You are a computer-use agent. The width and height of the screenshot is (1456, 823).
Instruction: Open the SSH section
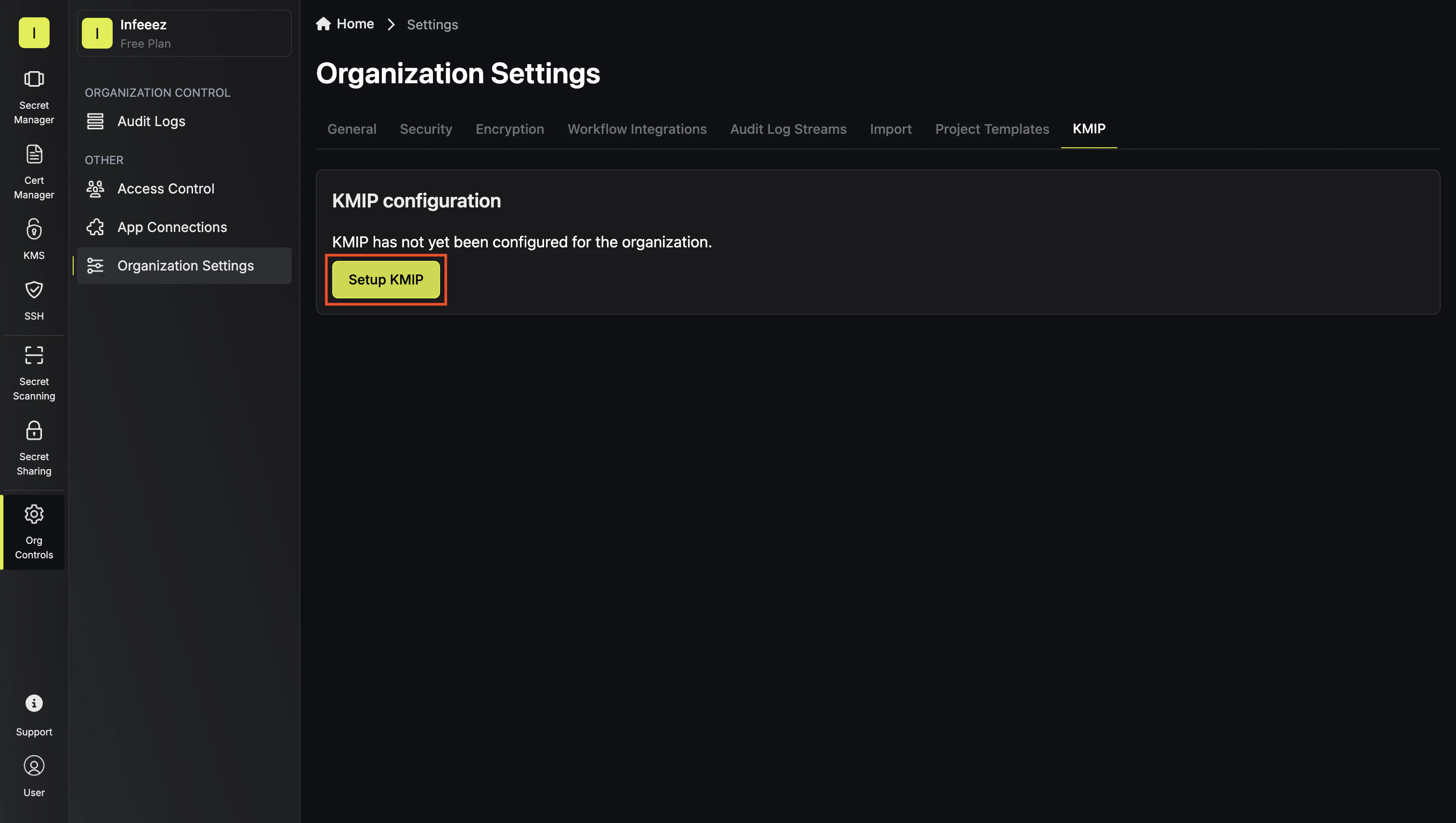point(34,300)
